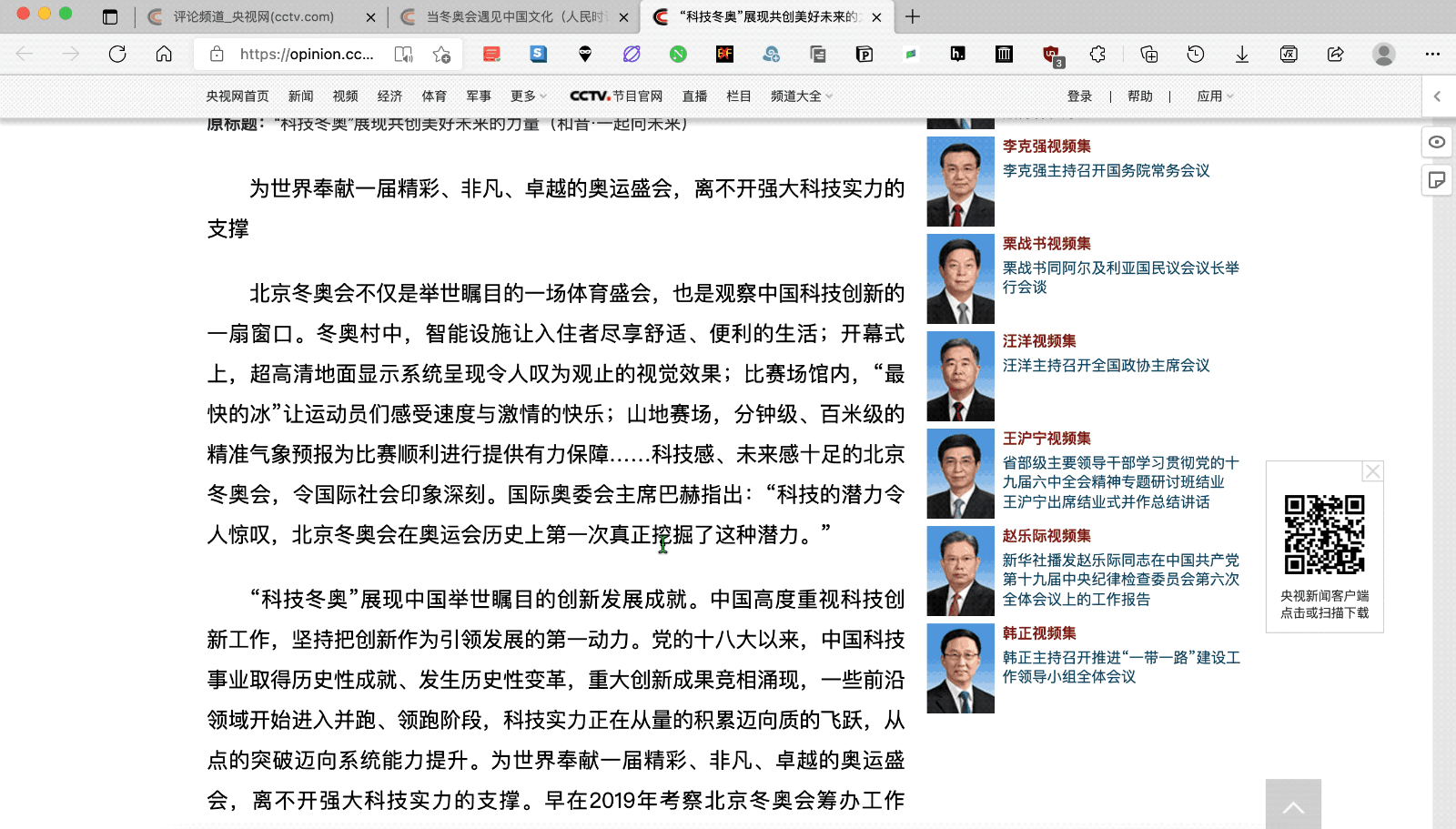Collapse the right sidebar with the chevron
The width and height of the screenshot is (1456, 829).
pos(1438,96)
